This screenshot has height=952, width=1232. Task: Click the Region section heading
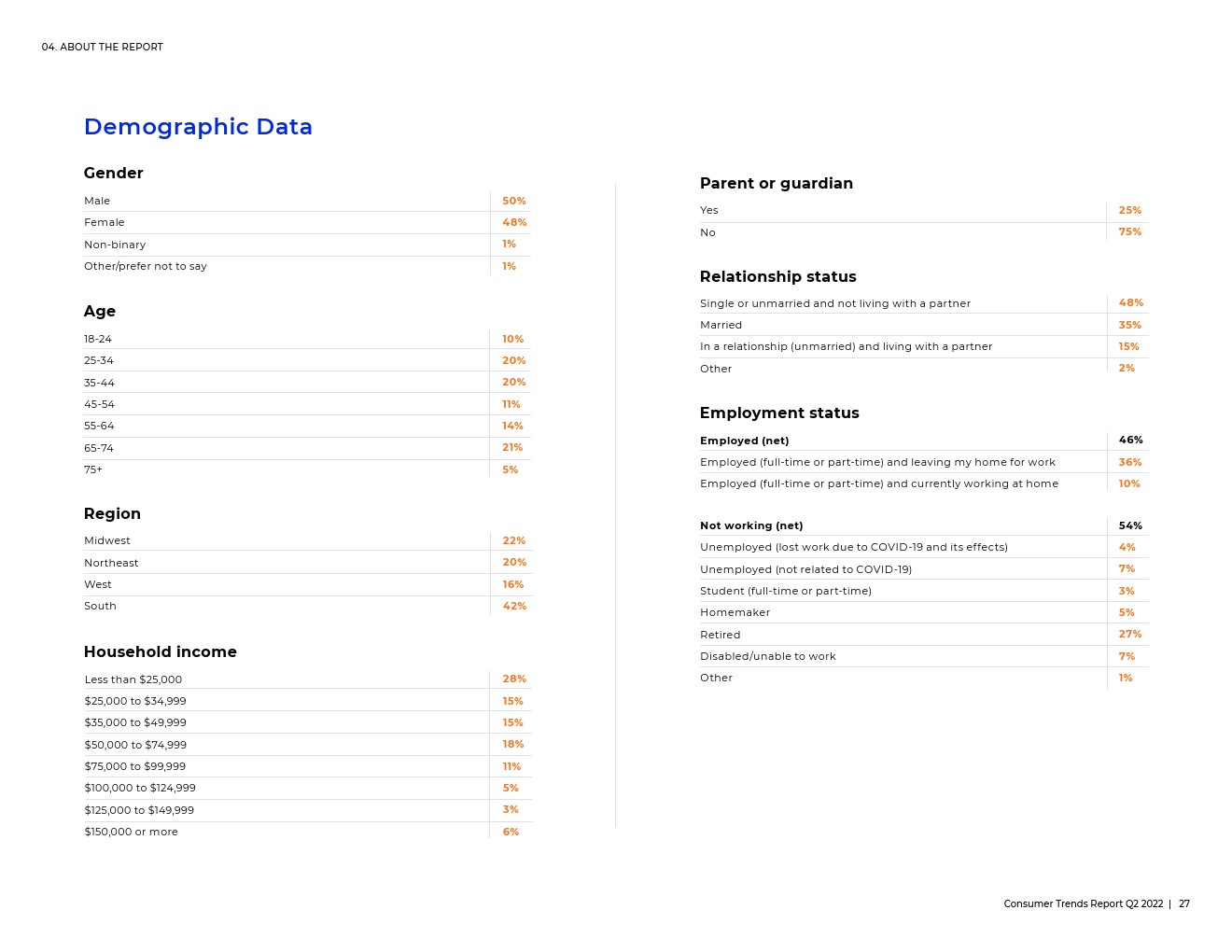[x=112, y=514]
